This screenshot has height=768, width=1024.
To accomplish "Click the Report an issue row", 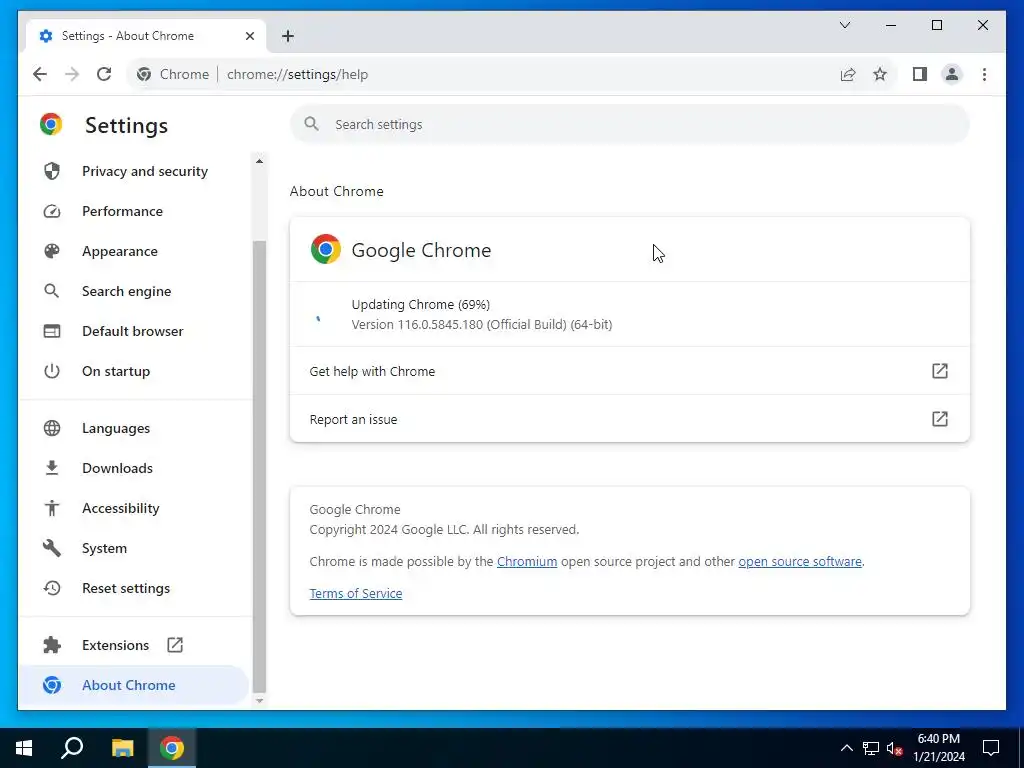I will pos(630,419).
